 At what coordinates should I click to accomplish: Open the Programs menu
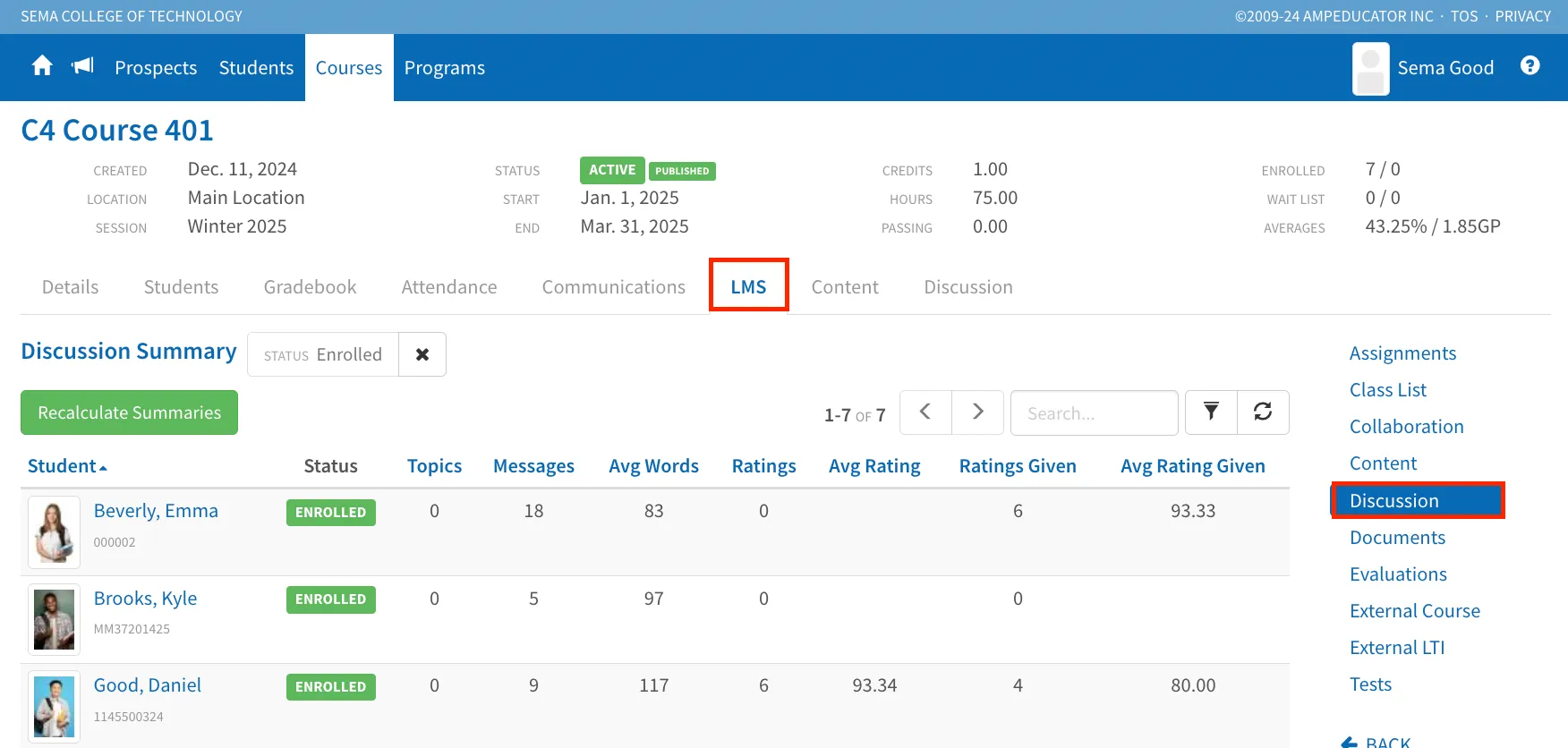pyautogui.click(x=445, y=68)
